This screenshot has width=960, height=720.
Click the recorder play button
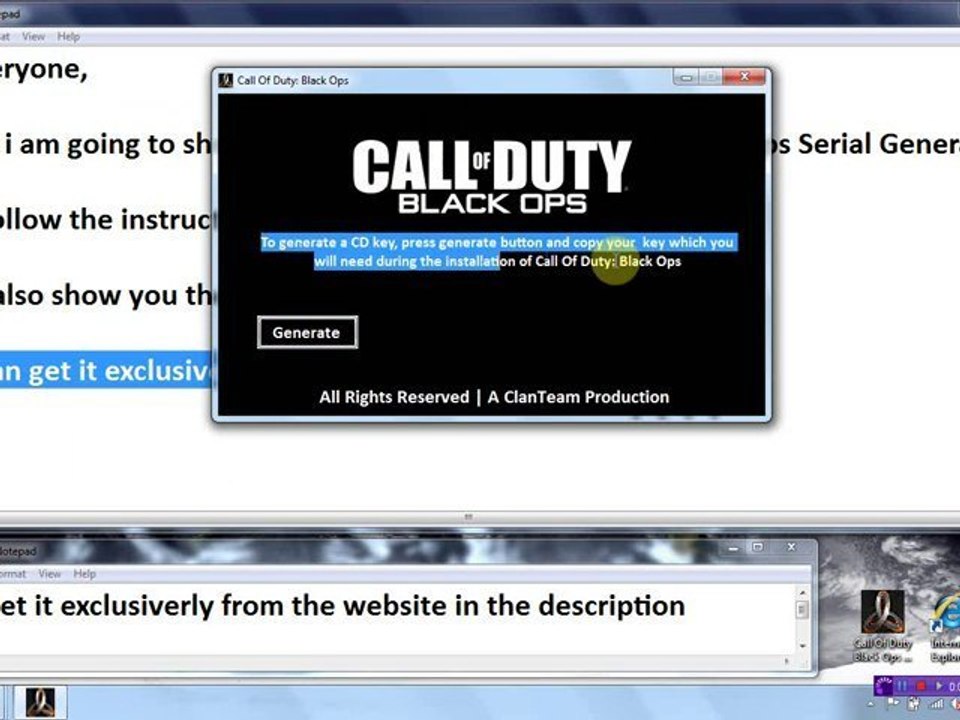tap(939, 686)
